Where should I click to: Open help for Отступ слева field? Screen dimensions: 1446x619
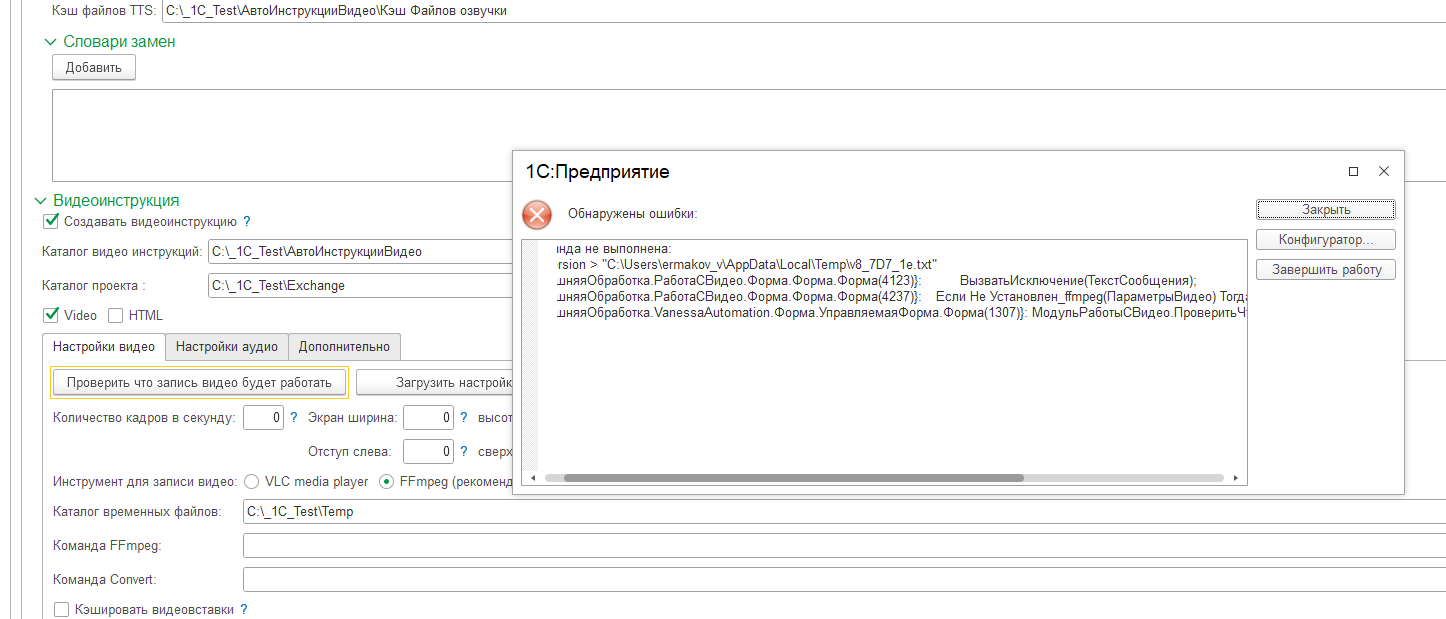[465, 451]
